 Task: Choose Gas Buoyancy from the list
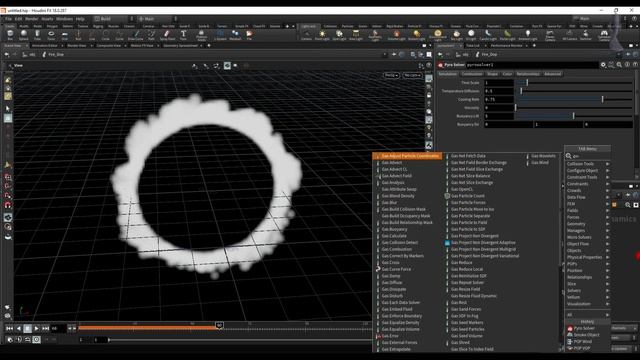click(394, 229)
